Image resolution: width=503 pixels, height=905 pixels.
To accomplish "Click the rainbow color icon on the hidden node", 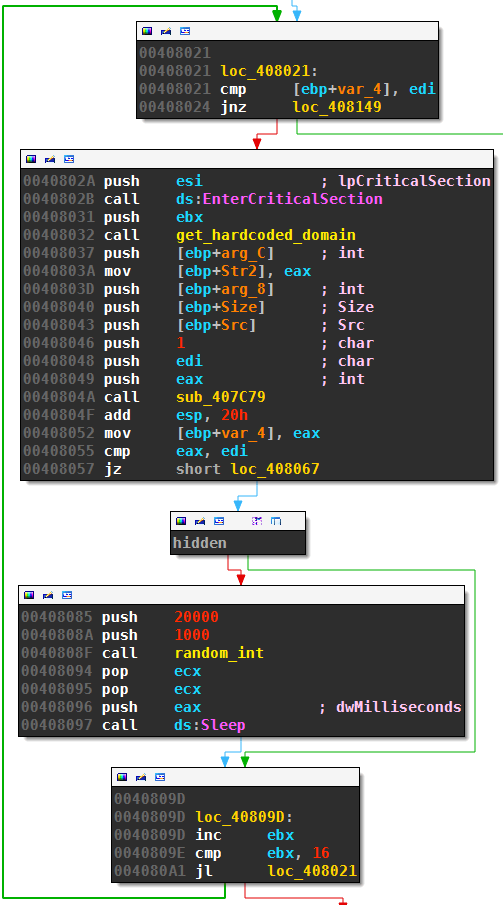I will coord(181,521).
